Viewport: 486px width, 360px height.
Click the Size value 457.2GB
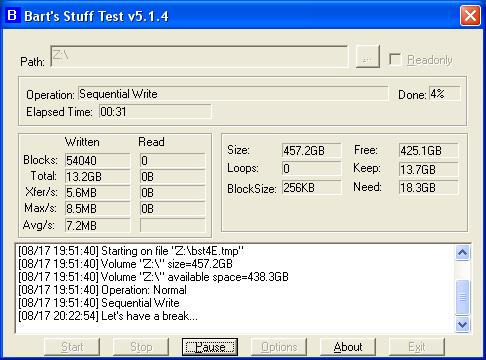tap(312, 151)
